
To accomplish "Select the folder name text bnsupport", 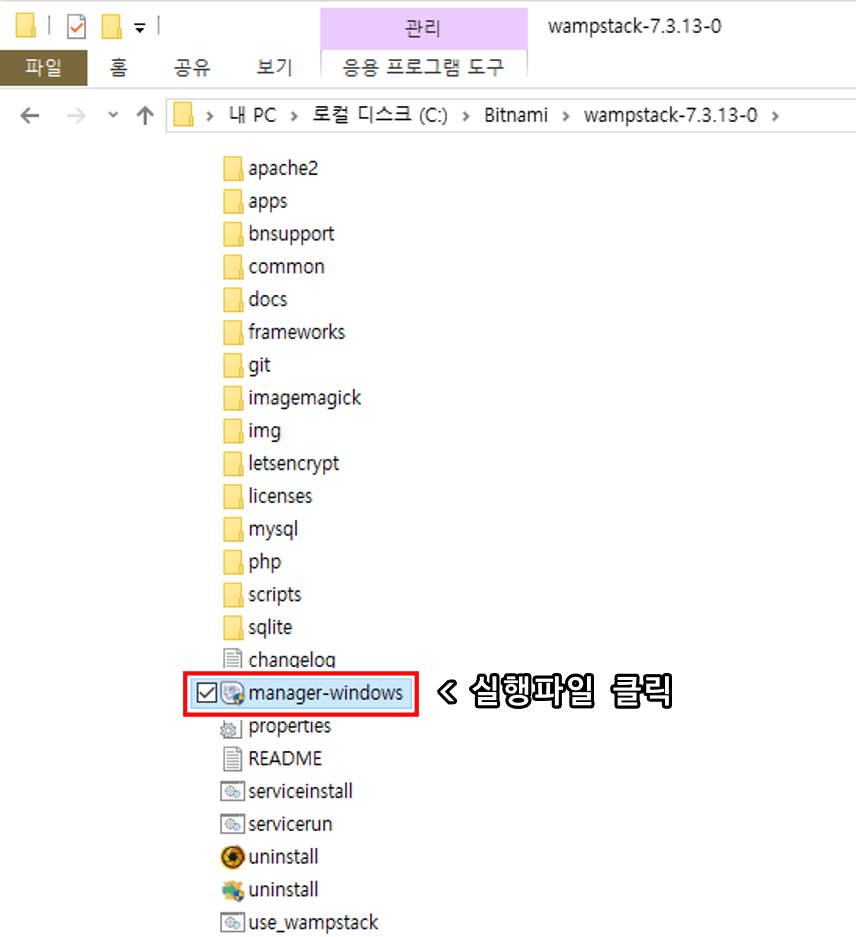I will 291,234.
